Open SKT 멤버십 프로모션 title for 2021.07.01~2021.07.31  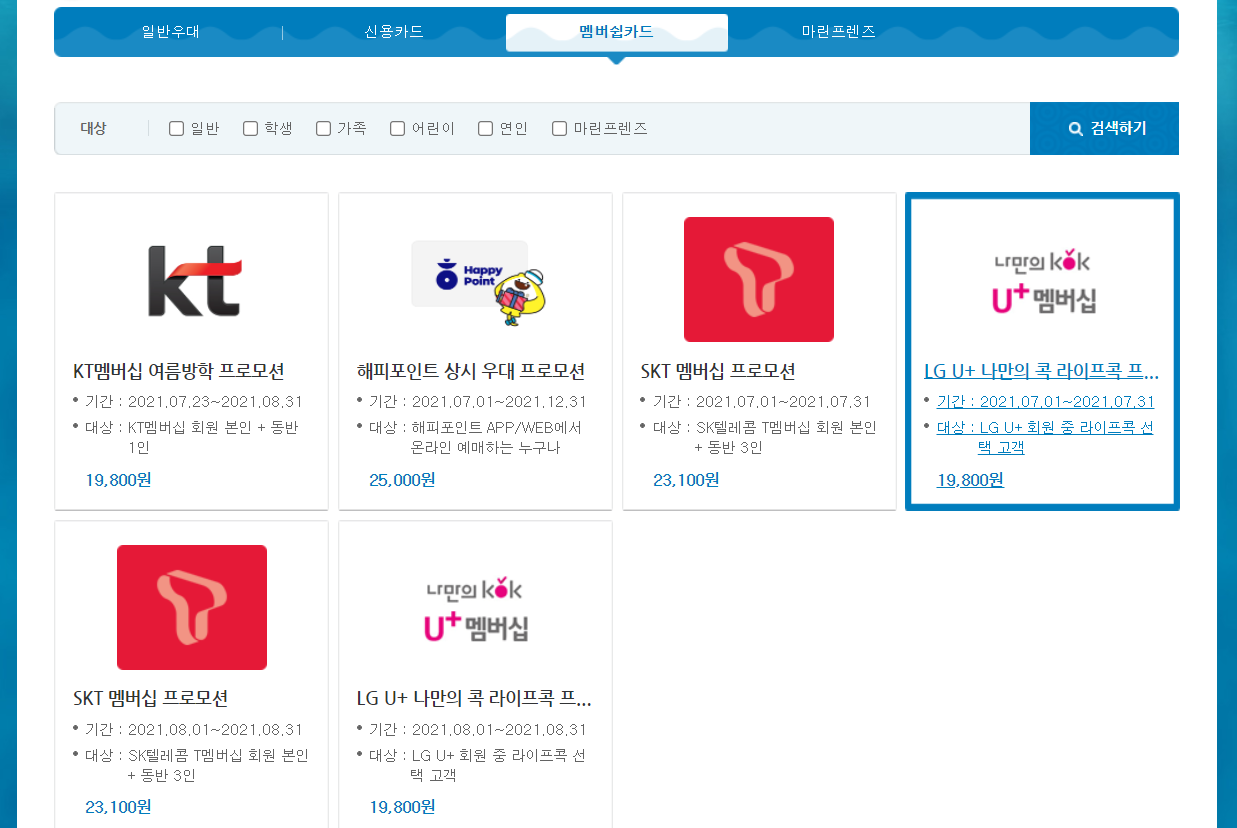pos(718,371)
